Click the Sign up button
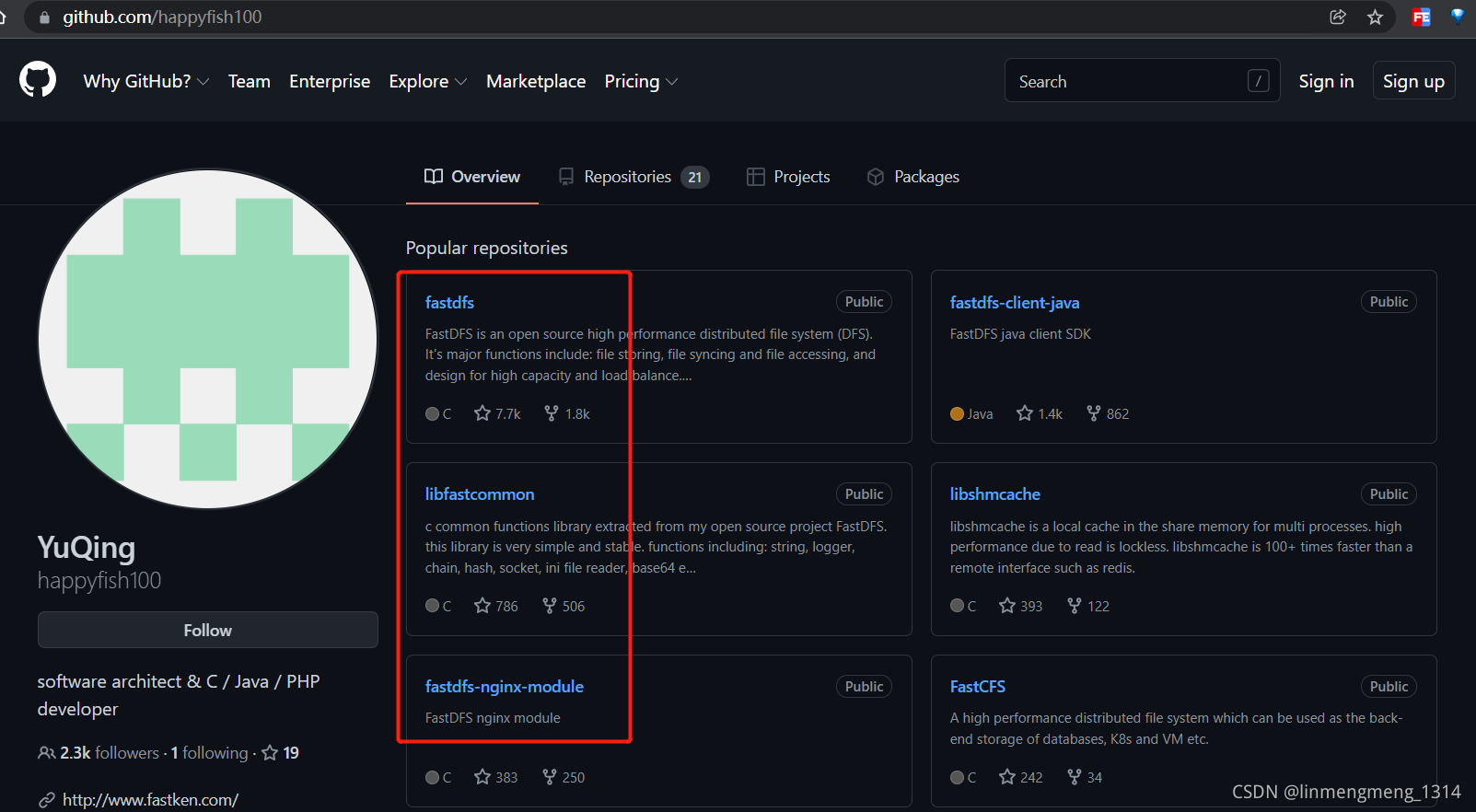 click(x=1413, y=81)
